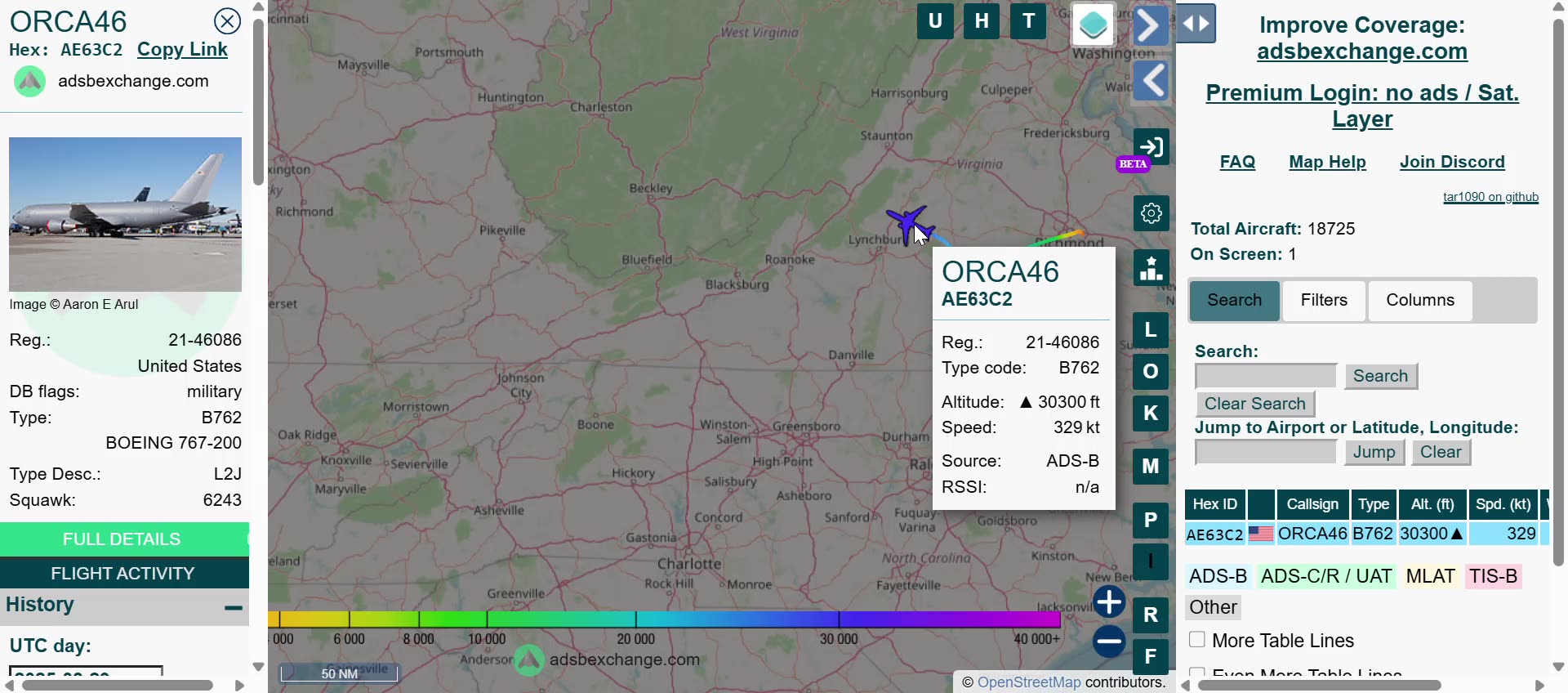Select the AE63C2 hex cell in table
Screen dimensions: 1568x693
[1215, 534]
